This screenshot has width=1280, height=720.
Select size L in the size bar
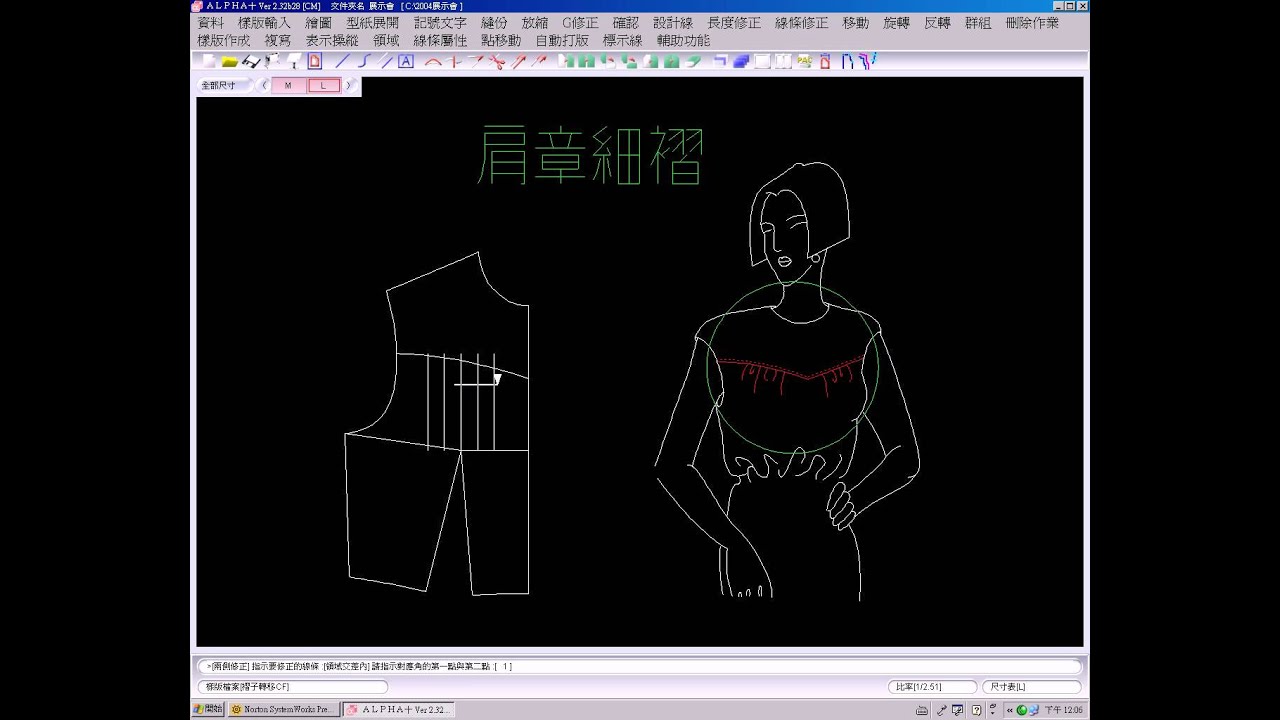pyautogui.click(x=323, y=85)
